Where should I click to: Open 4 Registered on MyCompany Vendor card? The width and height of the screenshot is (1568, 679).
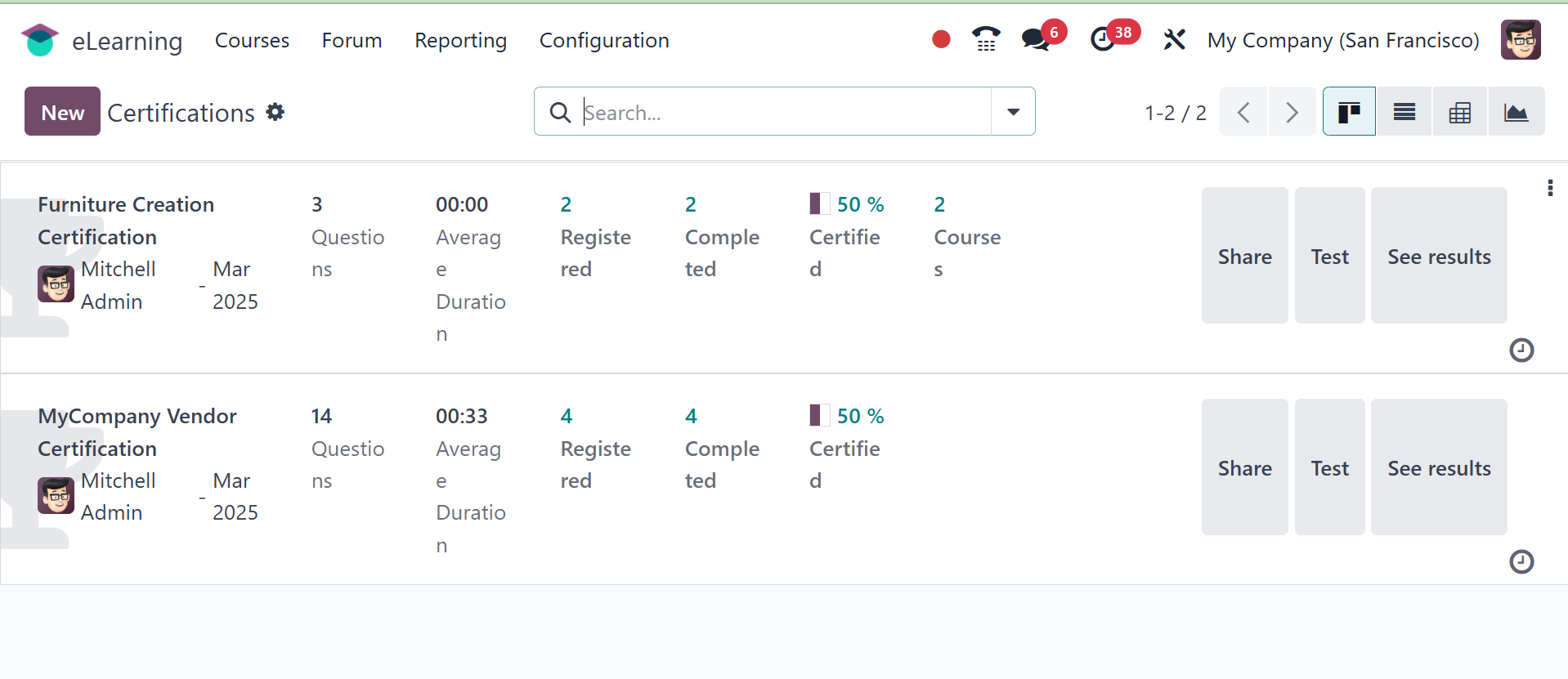pyautogui.click(x=596, y=448)
